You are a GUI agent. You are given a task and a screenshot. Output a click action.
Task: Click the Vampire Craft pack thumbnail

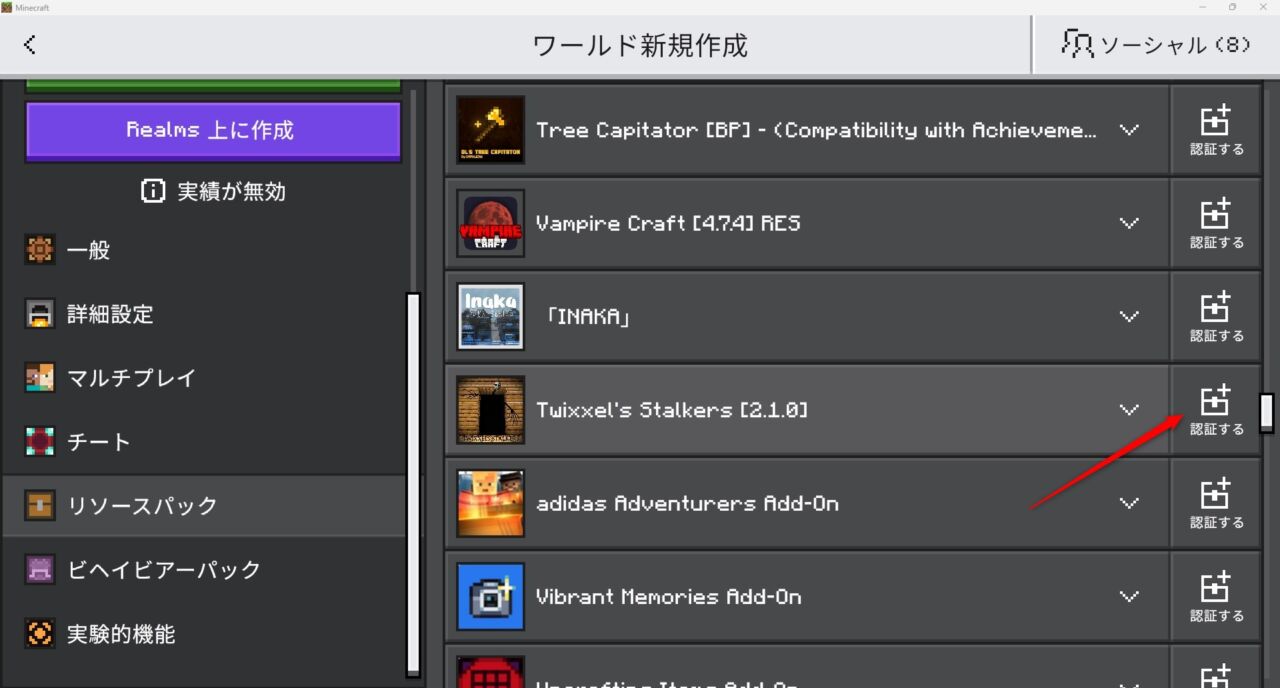click(490, 223)
